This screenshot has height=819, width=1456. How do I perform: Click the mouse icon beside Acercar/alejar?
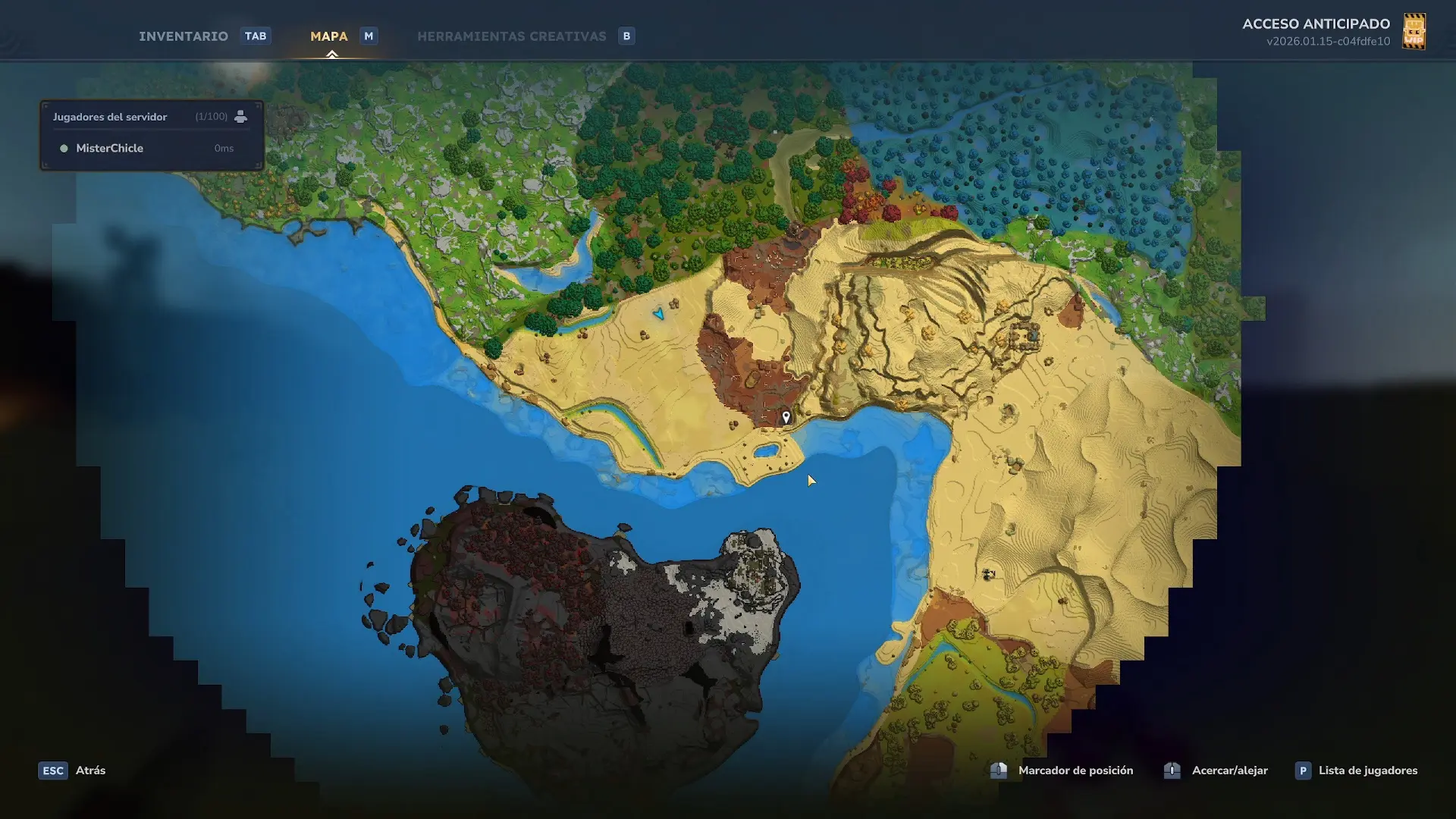1172,770
